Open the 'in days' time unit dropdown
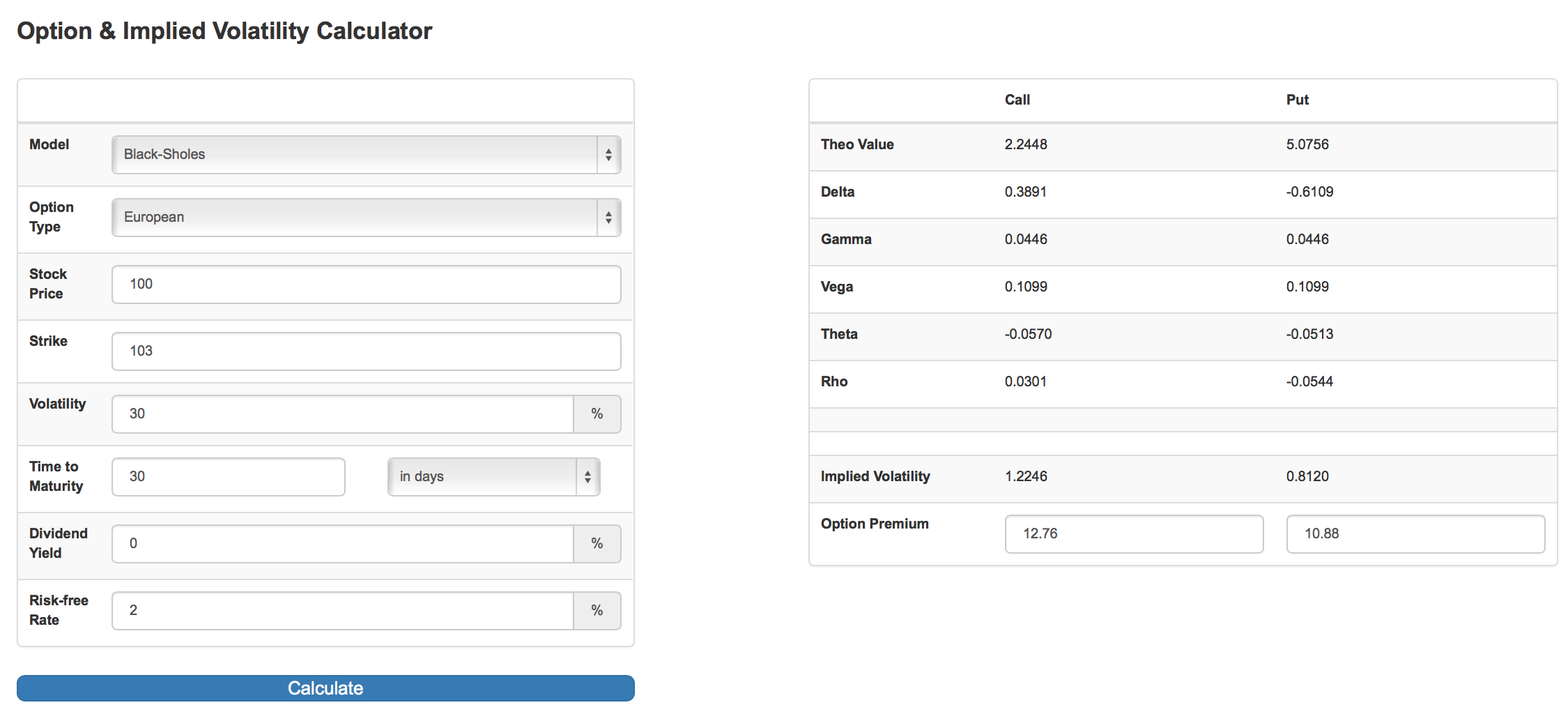The image size is (1568, 728). tap(493, 476)
